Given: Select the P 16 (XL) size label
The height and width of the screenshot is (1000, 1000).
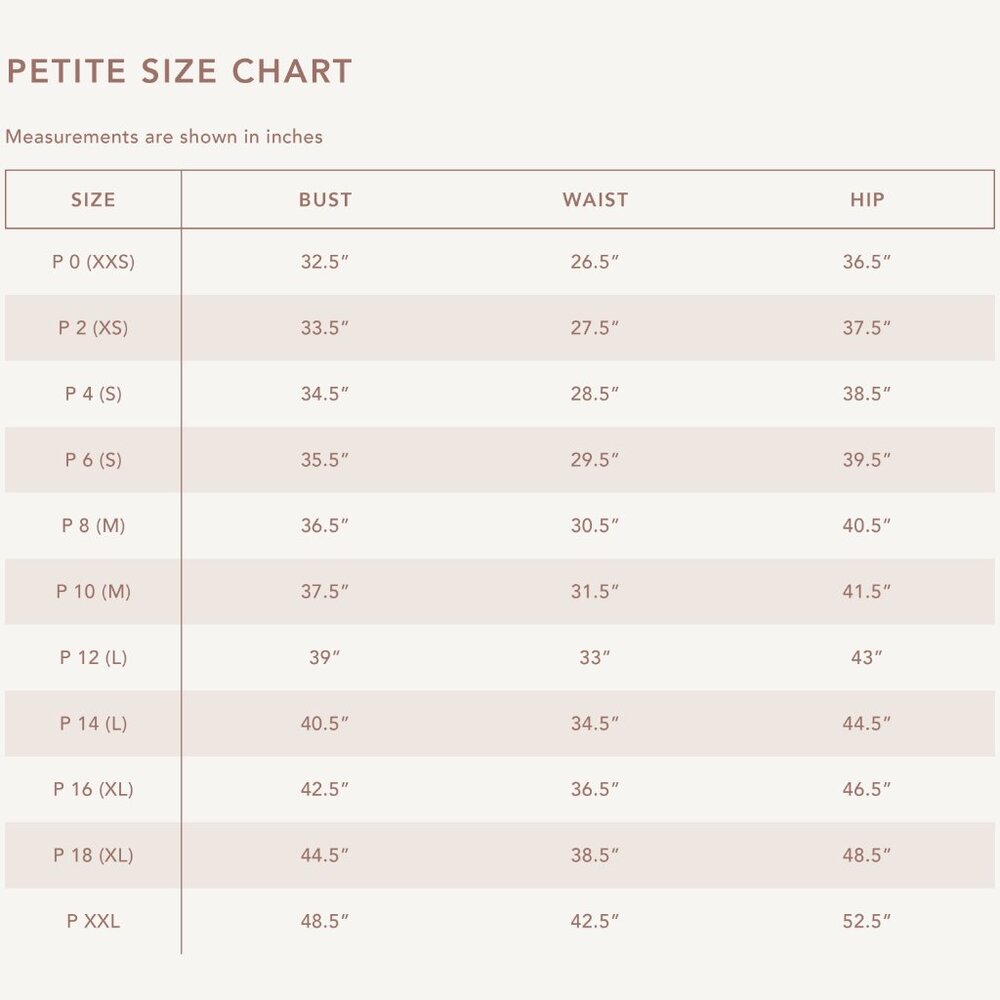Looking at the screenshot, I should pyautogui.click(x=93, y=789).
